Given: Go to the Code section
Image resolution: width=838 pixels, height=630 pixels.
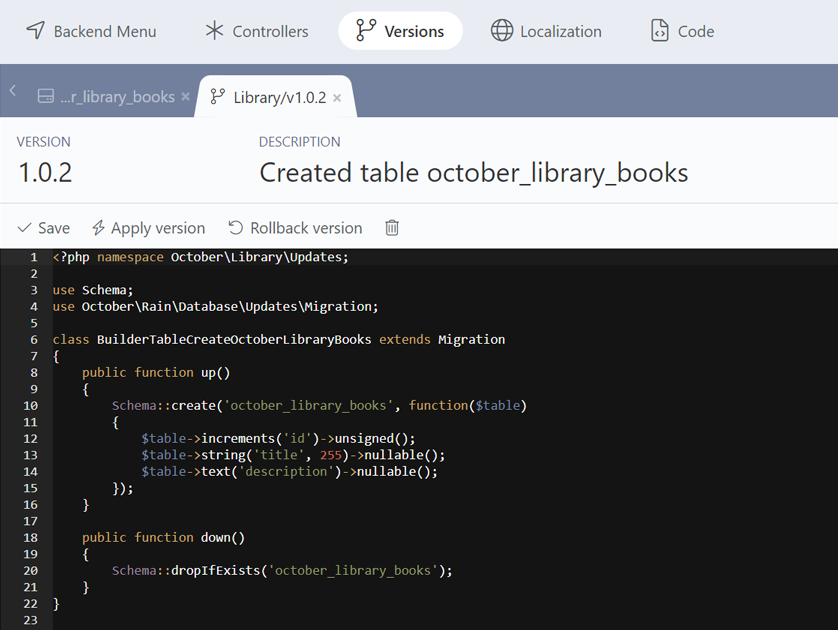Looking at the screenshot, I should [682, 31].
